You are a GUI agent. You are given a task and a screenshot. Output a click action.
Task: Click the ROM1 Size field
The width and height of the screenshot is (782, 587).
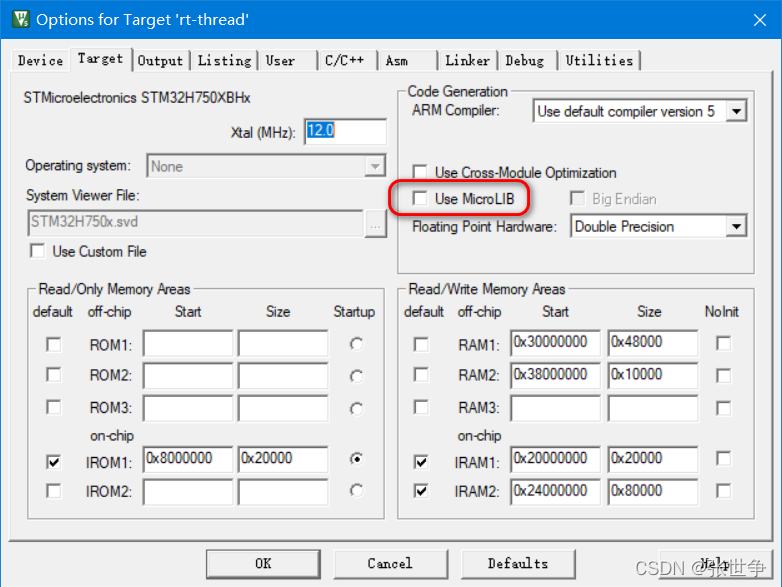283,343
